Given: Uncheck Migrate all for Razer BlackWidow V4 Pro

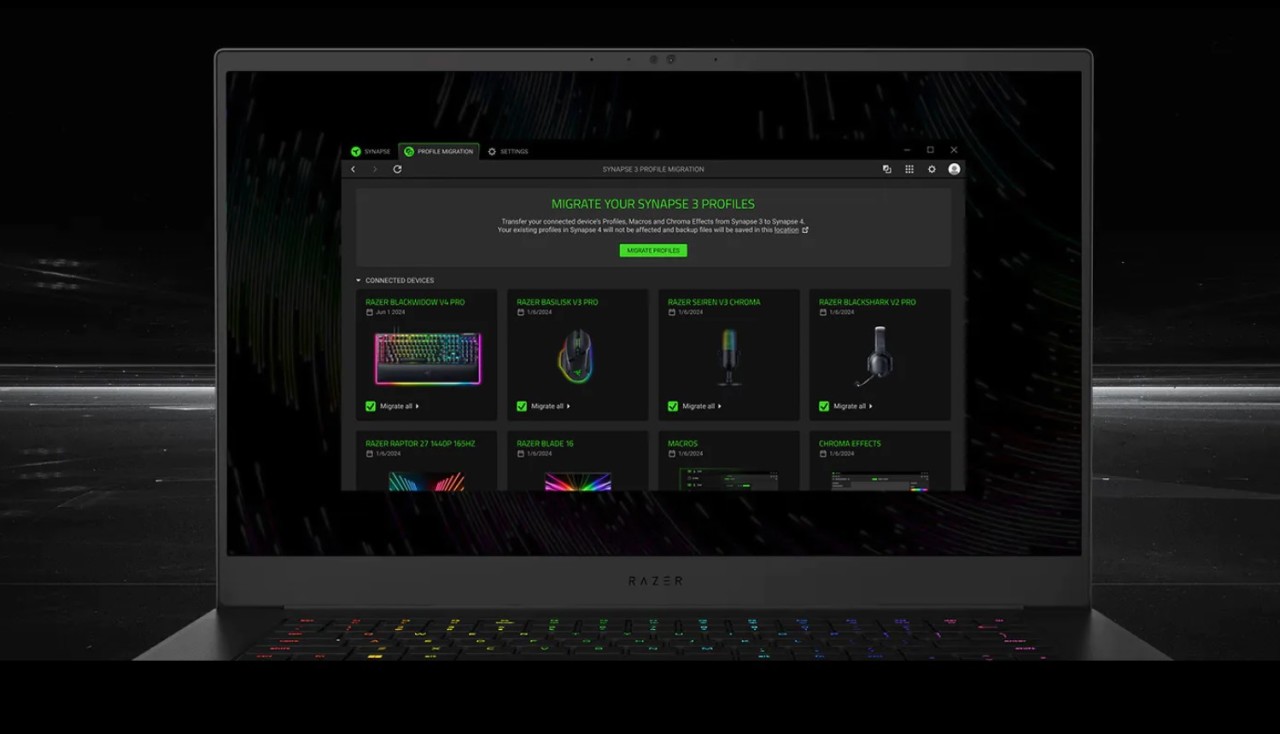Looking at the screenshot, I should (x=371, y=406).
